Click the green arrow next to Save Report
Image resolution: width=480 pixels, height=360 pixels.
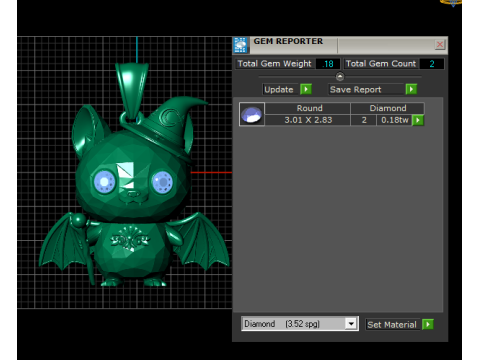point(411,89)
